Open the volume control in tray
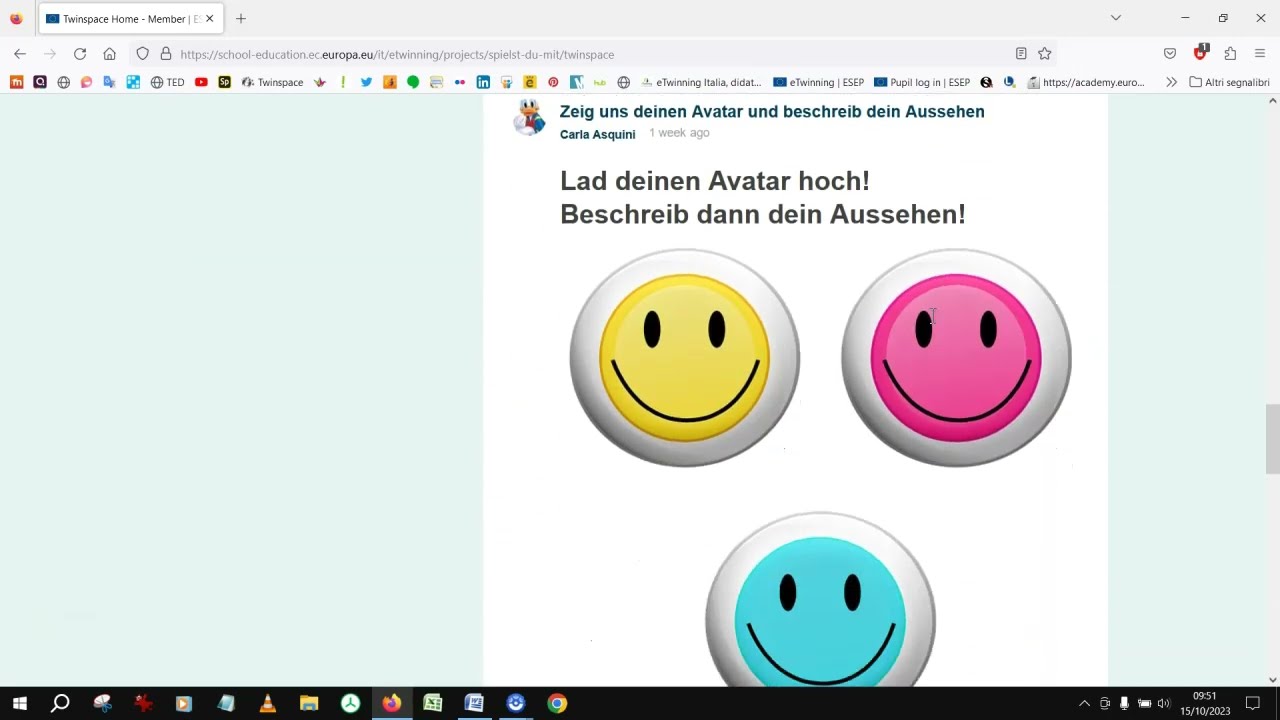Viewport: 1280px width, 720px height. 1163,703
